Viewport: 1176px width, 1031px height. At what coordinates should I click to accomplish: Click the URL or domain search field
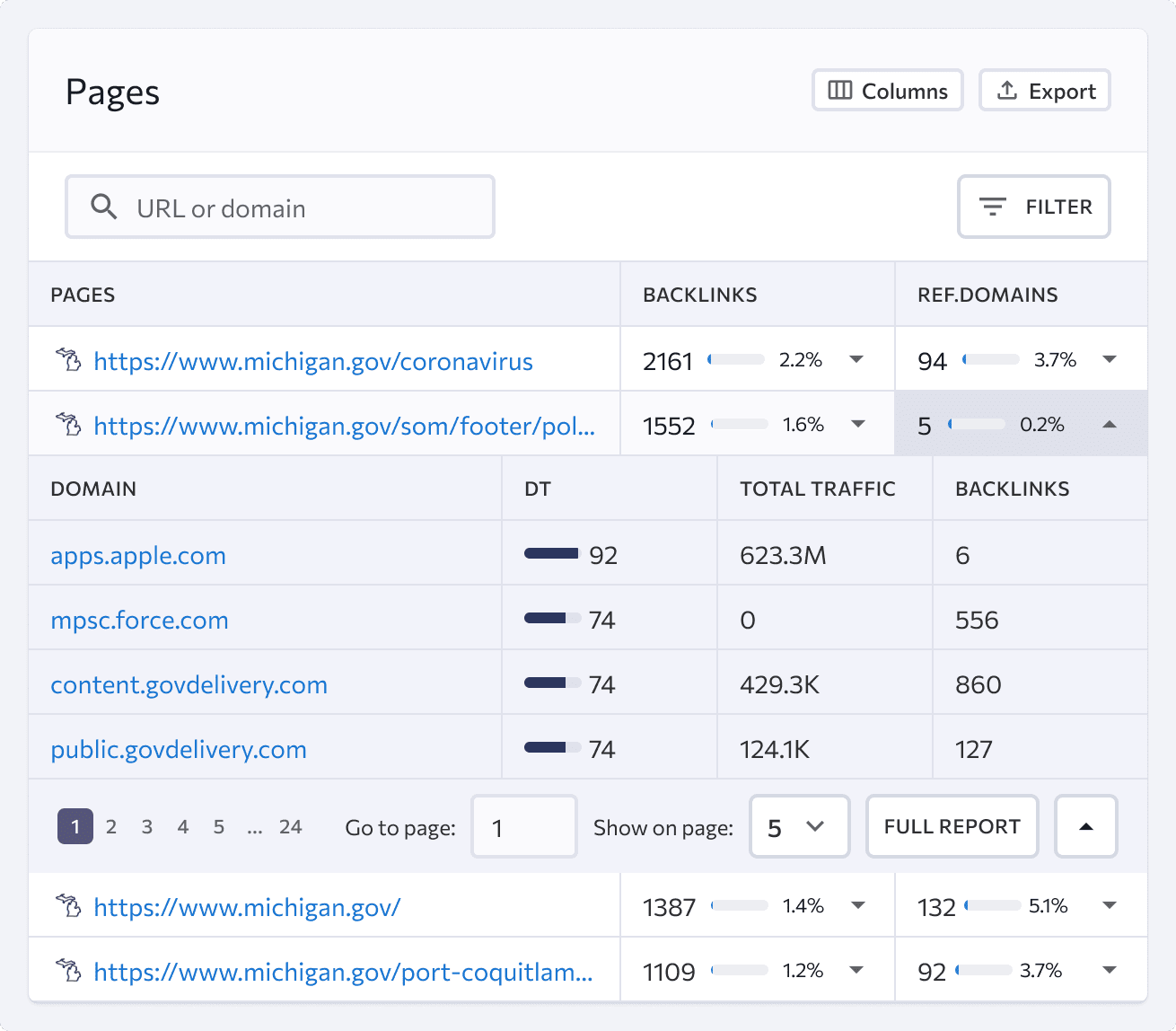click(280, 207)
